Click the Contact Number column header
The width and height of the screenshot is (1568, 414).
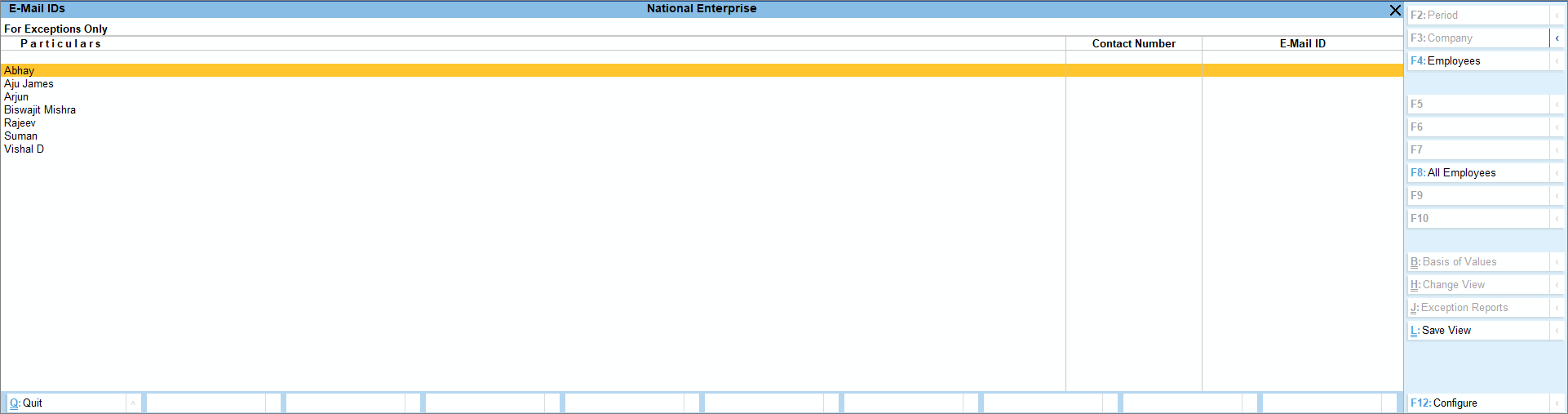[1133, 44]
